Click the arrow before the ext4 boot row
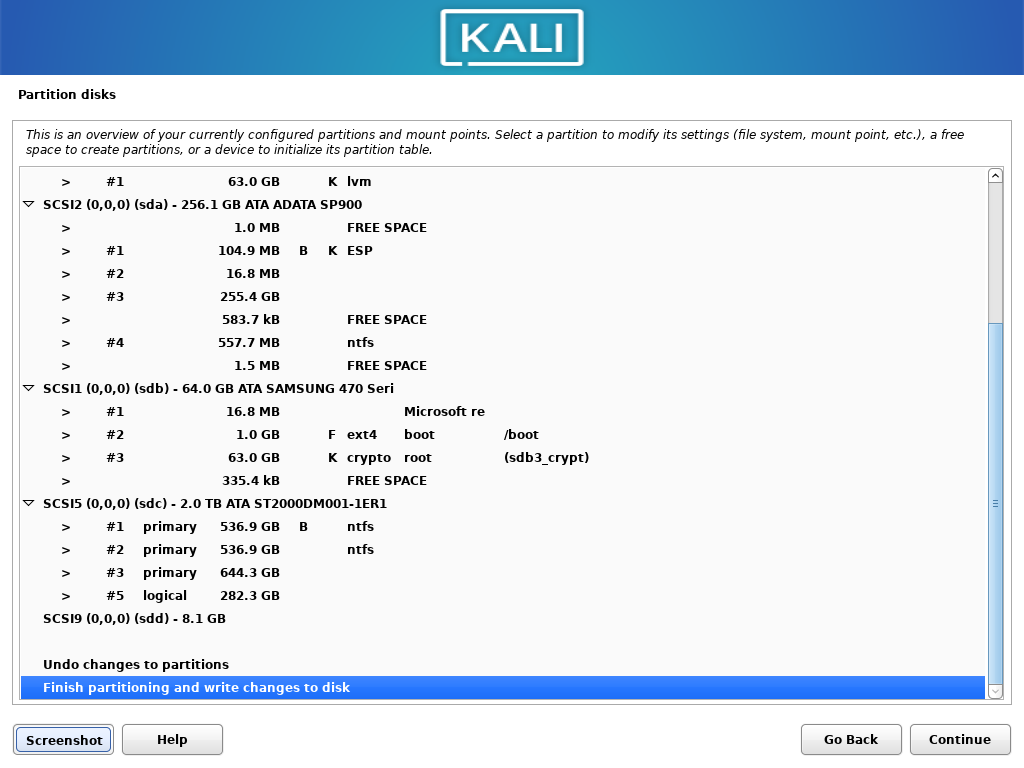Viewport: 1024px width, 768px height. 66,435
